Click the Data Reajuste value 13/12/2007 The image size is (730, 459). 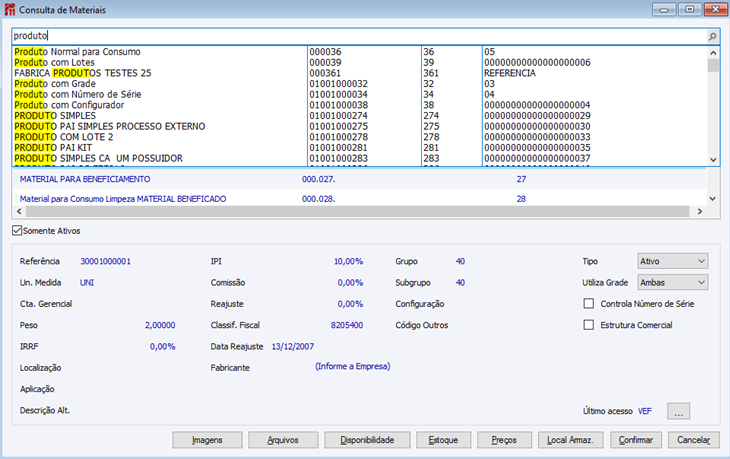tap(293, 346)
